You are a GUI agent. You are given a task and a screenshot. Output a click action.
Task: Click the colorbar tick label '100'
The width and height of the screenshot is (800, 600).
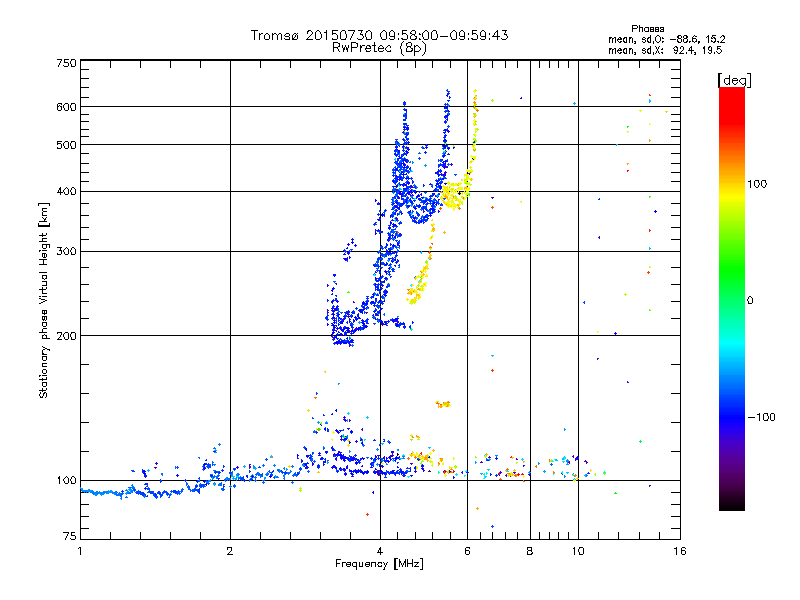tap(757, 184)
